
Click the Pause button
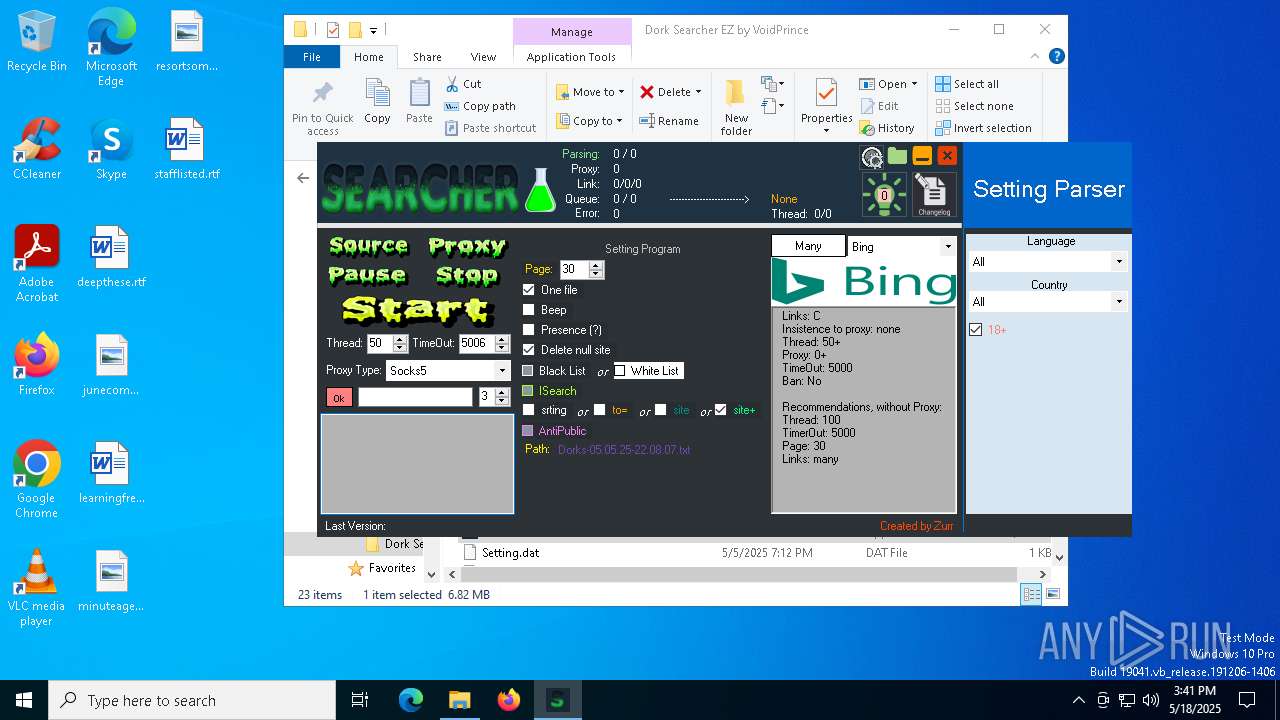(367, 275)
